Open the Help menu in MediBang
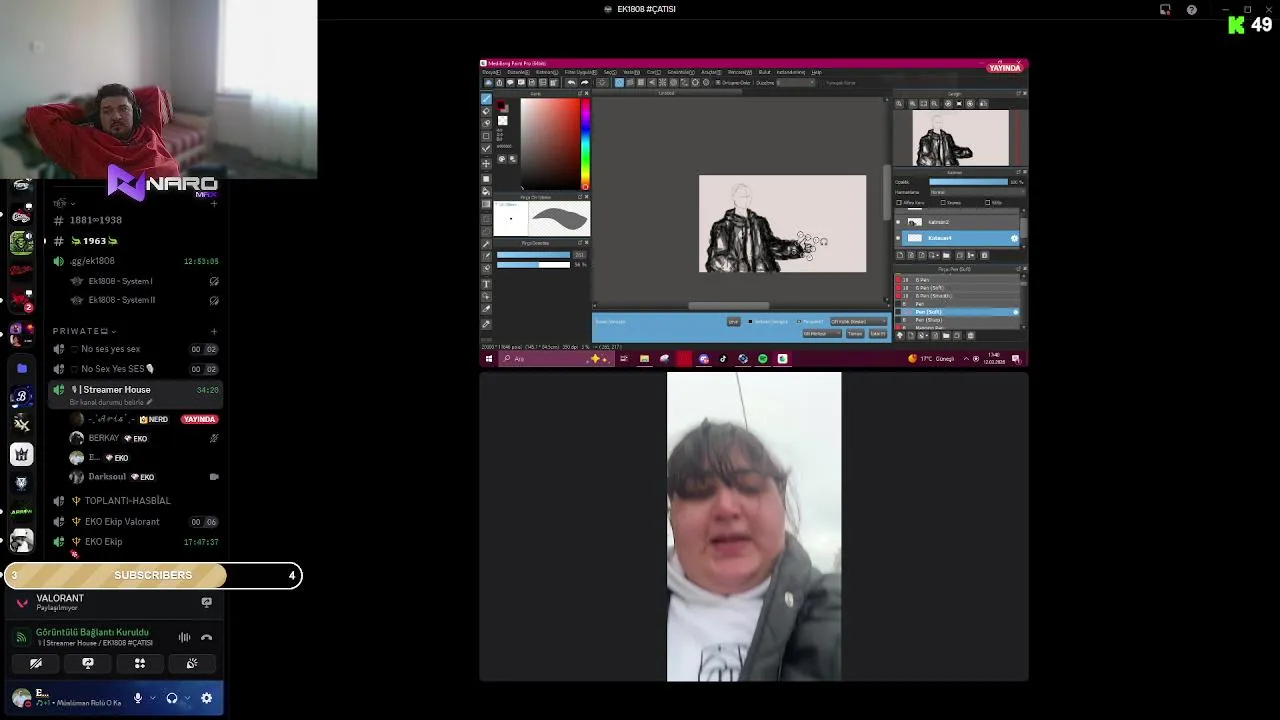 [816, 72]
